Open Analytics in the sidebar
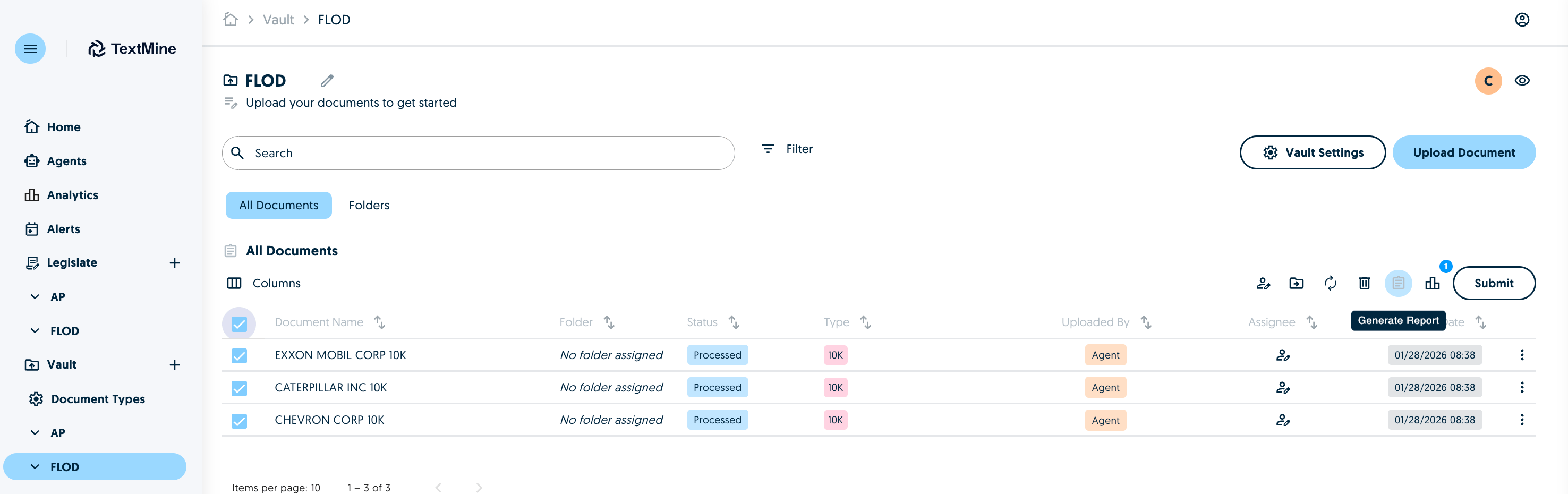Screen dimensions: 1568x494 tap(61, 195)
